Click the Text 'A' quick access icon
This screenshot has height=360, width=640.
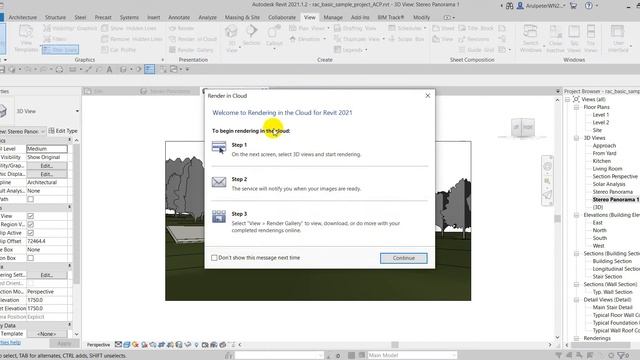(x=109, y=69)
